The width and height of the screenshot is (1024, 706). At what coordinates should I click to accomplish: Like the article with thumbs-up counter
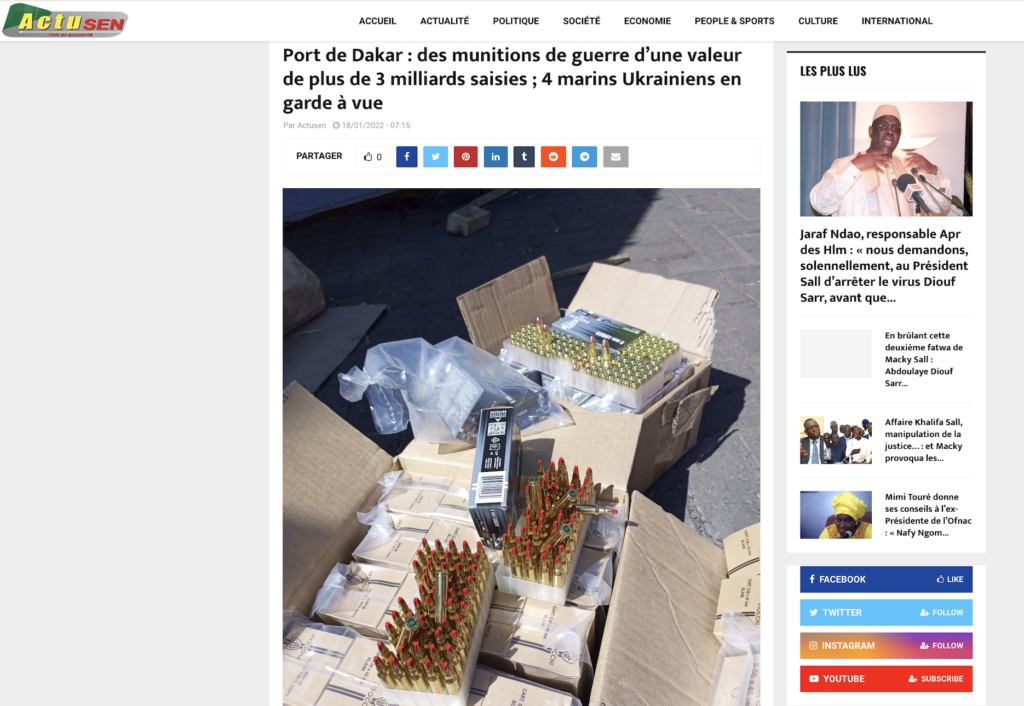(373, 157)
